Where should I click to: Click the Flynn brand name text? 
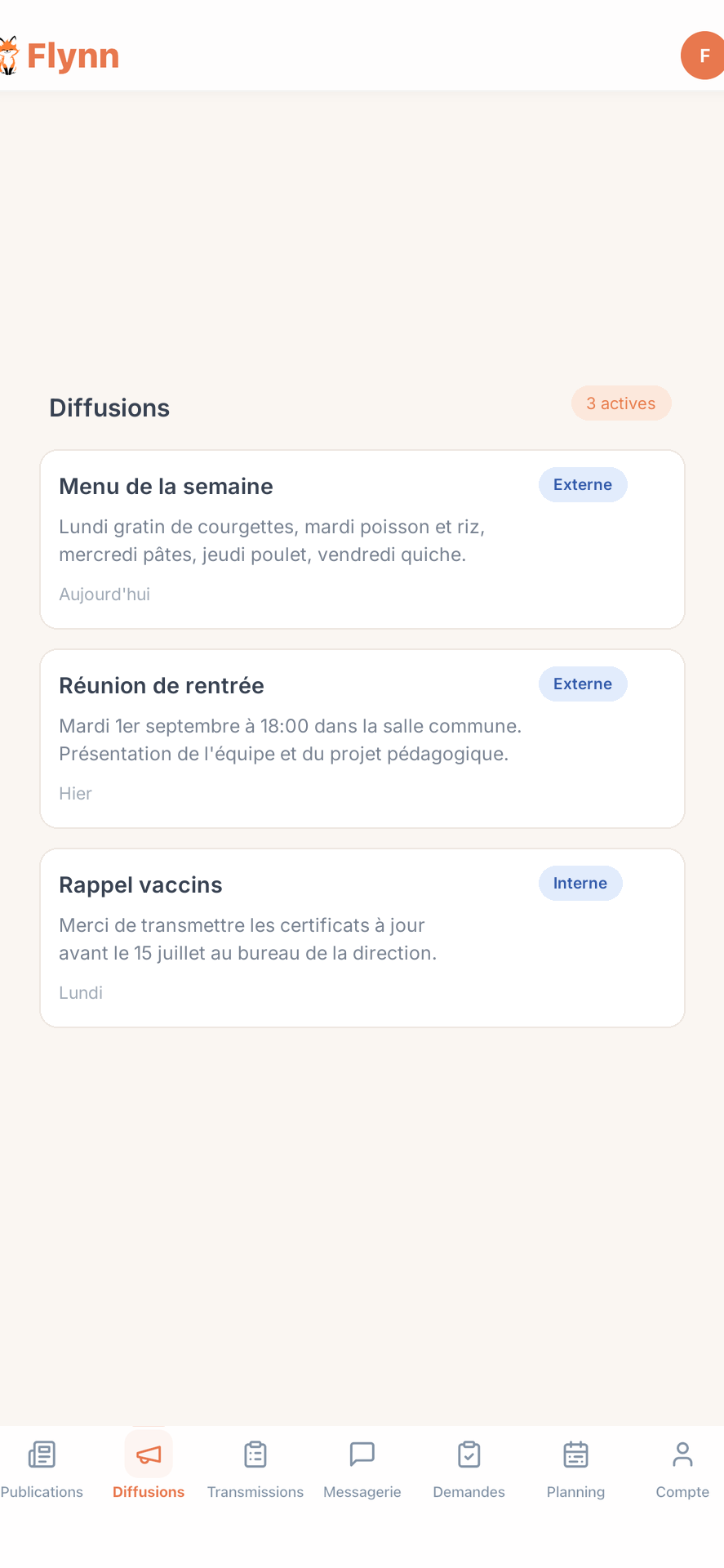[x=73, y=56]
